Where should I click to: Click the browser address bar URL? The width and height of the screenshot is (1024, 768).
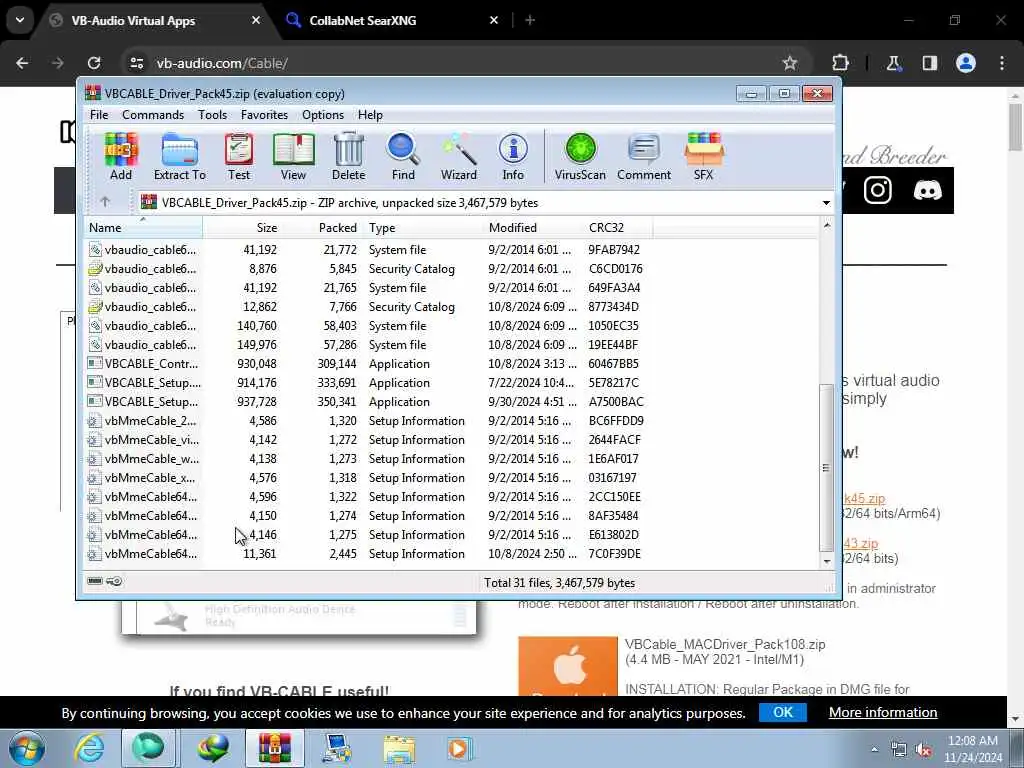click(222, 63)
